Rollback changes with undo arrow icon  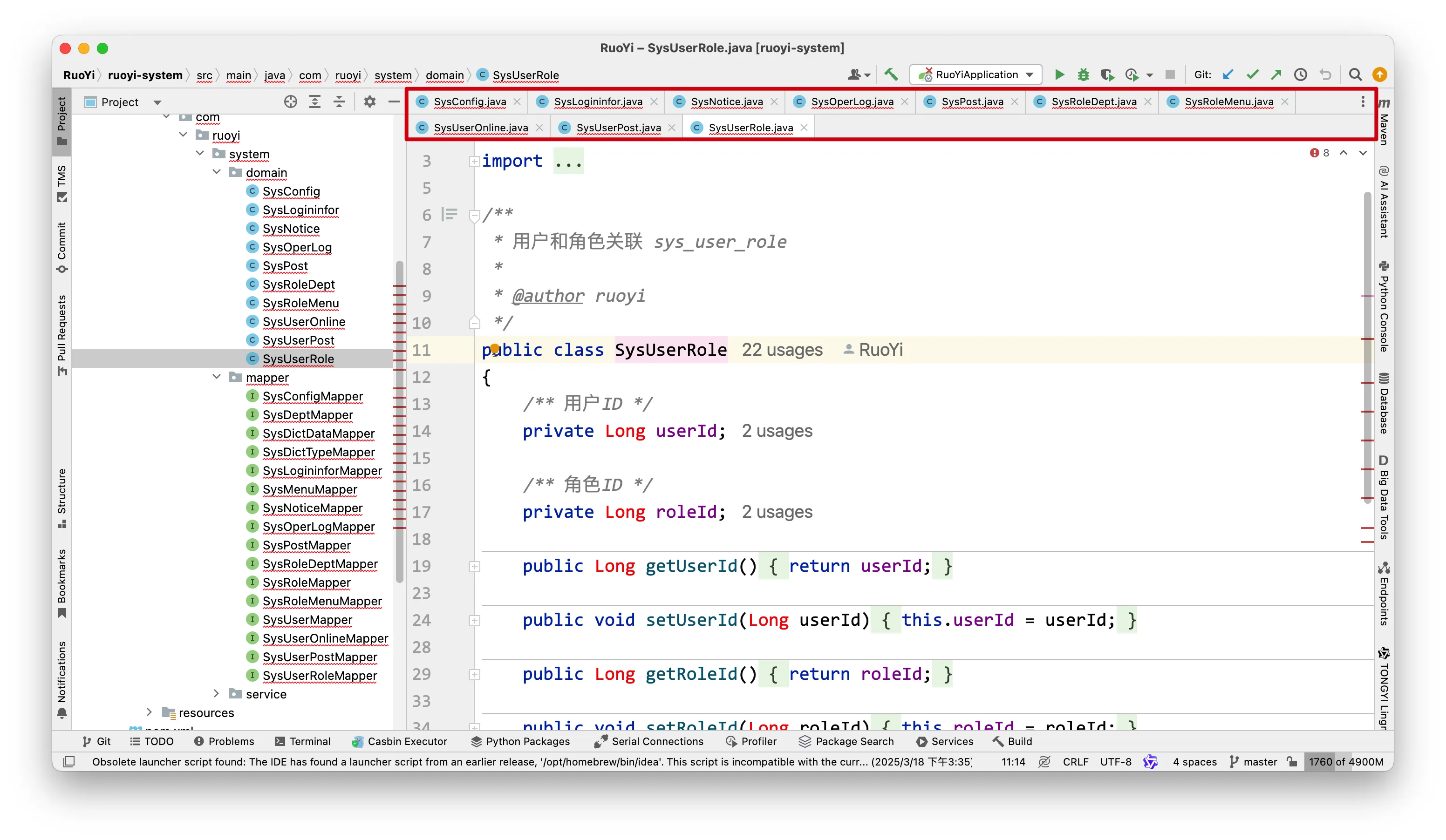1325,75
